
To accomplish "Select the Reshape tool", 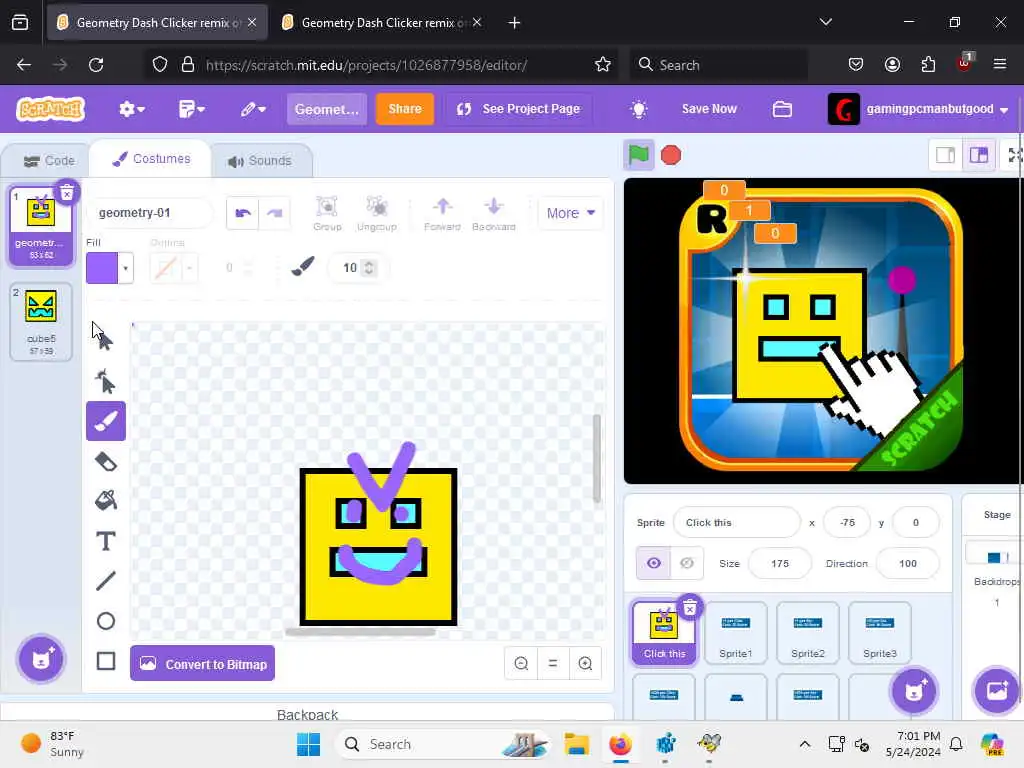I will click(105, 381).
